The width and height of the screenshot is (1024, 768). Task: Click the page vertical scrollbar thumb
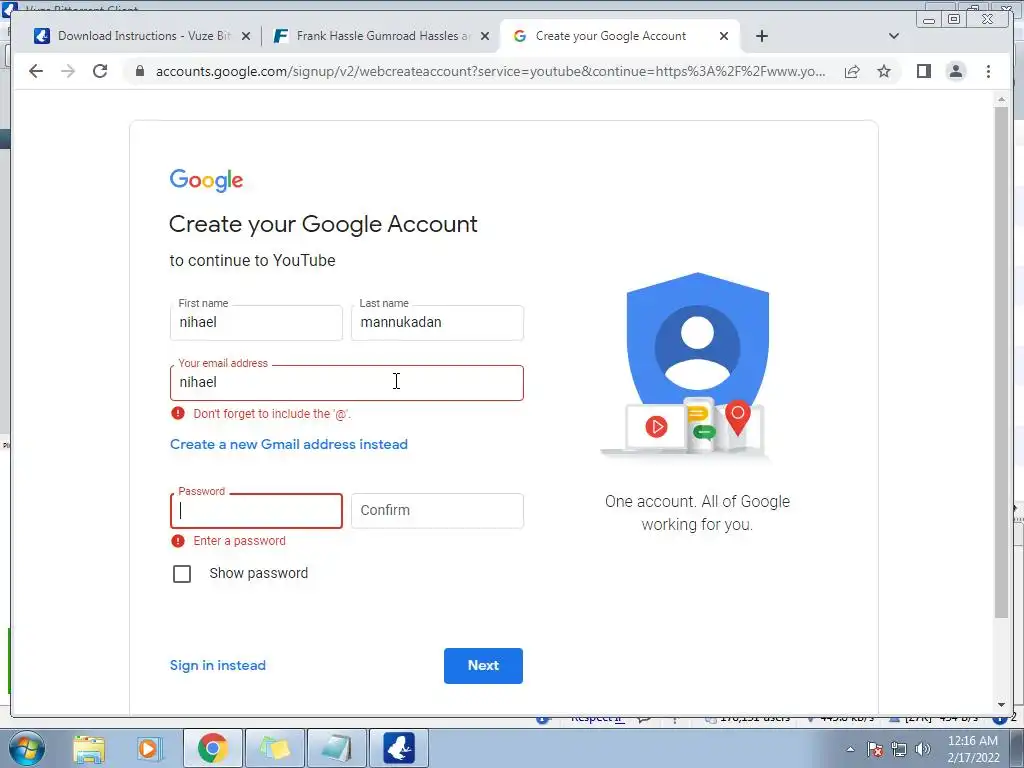(x=1001, y=362)
